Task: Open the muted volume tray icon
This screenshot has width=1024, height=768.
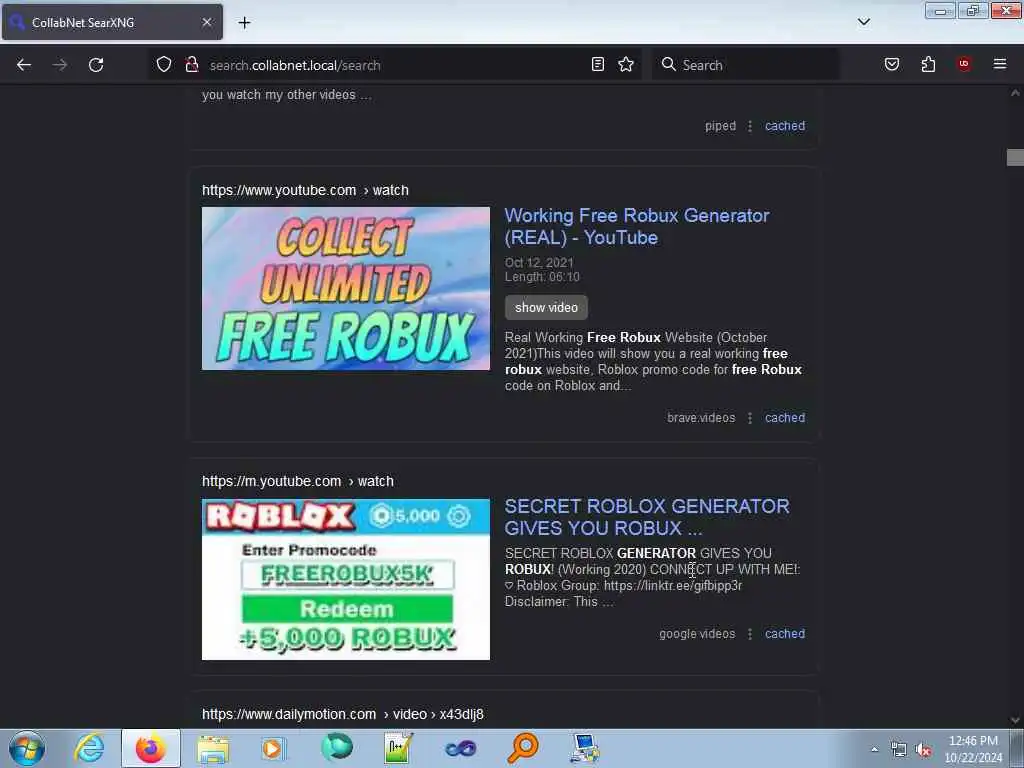Action: click(x=923, y=750)
